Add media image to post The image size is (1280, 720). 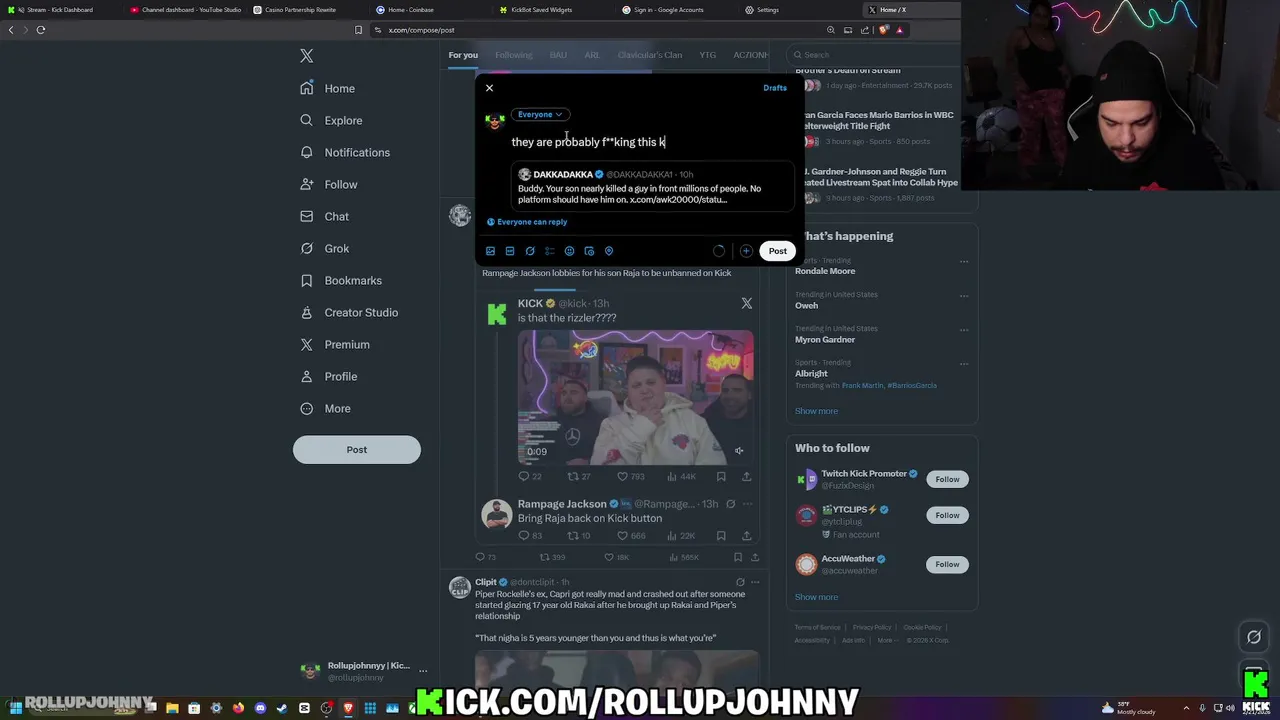(490, 251)
